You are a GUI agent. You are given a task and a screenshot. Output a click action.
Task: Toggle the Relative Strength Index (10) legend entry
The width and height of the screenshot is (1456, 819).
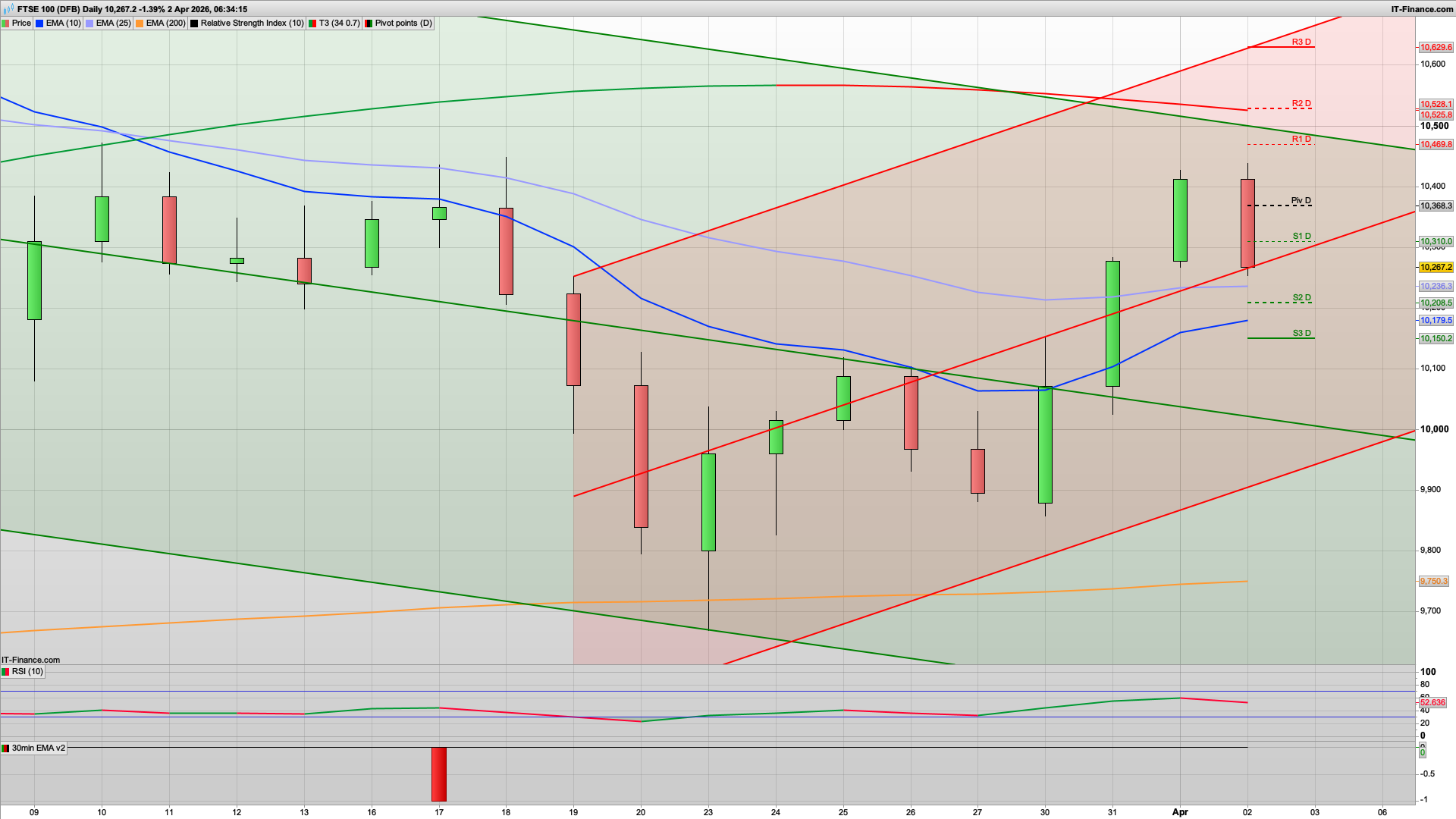coord(250,23)
